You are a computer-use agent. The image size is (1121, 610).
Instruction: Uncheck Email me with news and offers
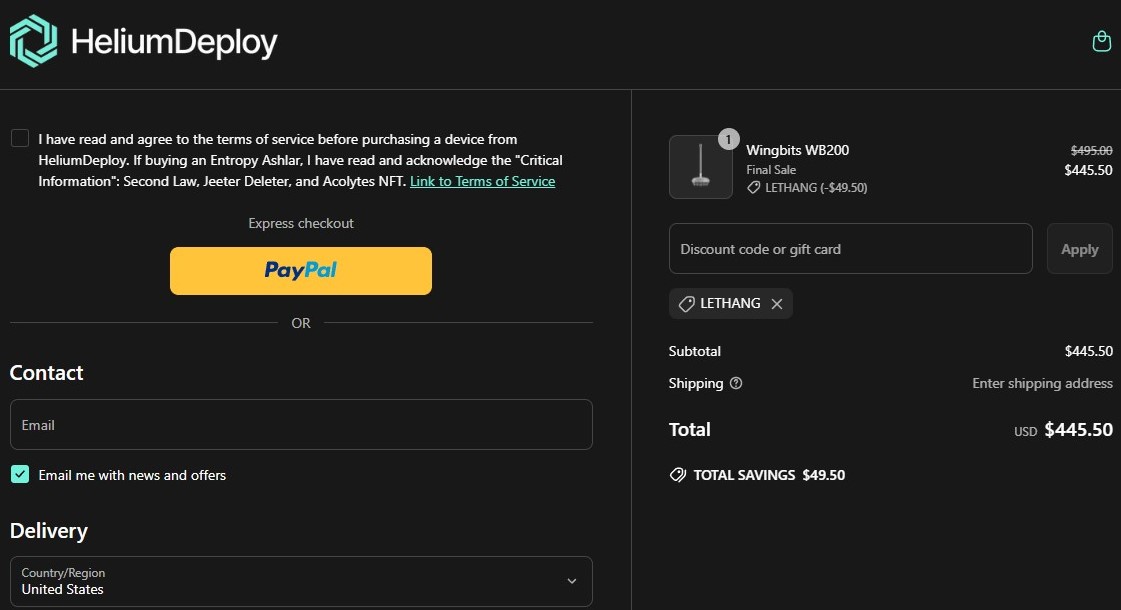pyautogui.click(x=20, y=474)
